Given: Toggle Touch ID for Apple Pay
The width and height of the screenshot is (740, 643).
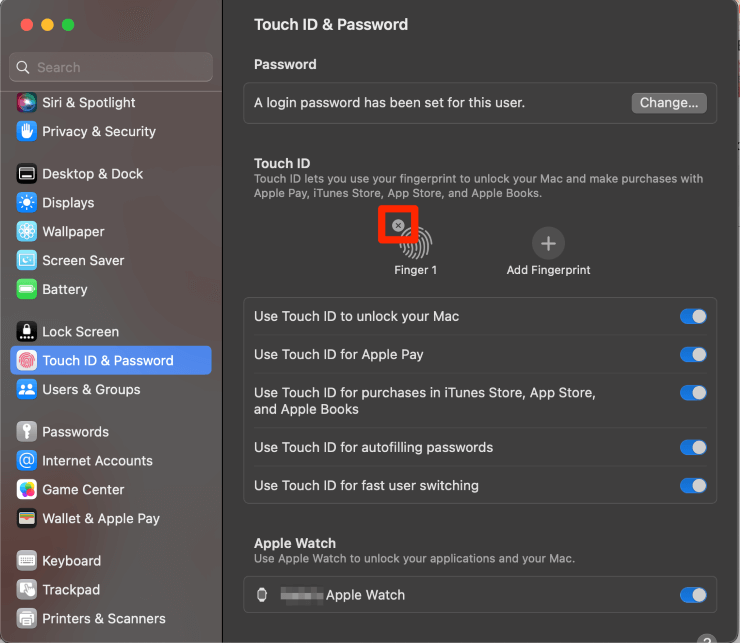Looking at the screenshot, I should coord(693,354).
